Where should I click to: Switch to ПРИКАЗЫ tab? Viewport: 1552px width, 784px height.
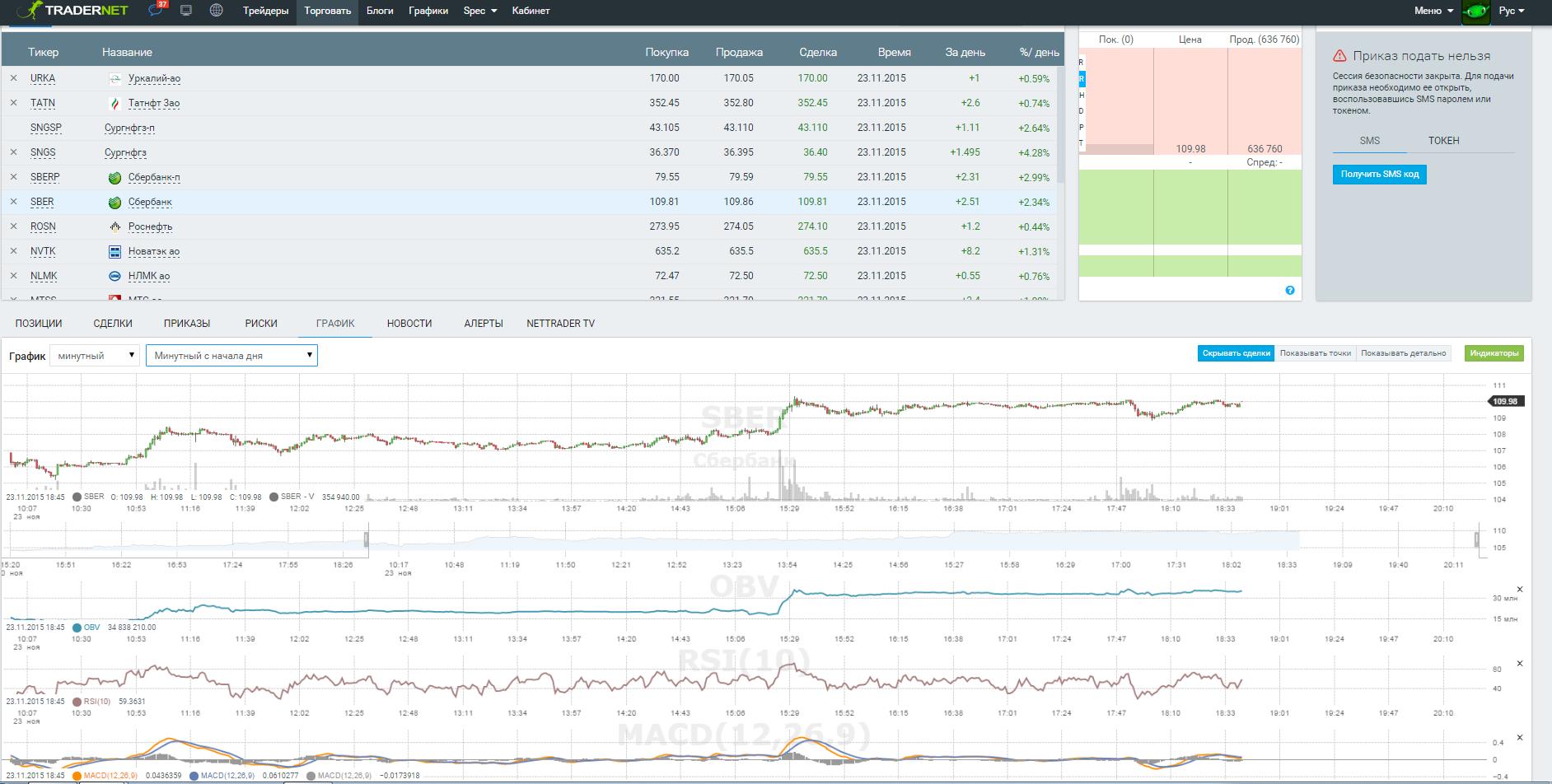(187, 324)
